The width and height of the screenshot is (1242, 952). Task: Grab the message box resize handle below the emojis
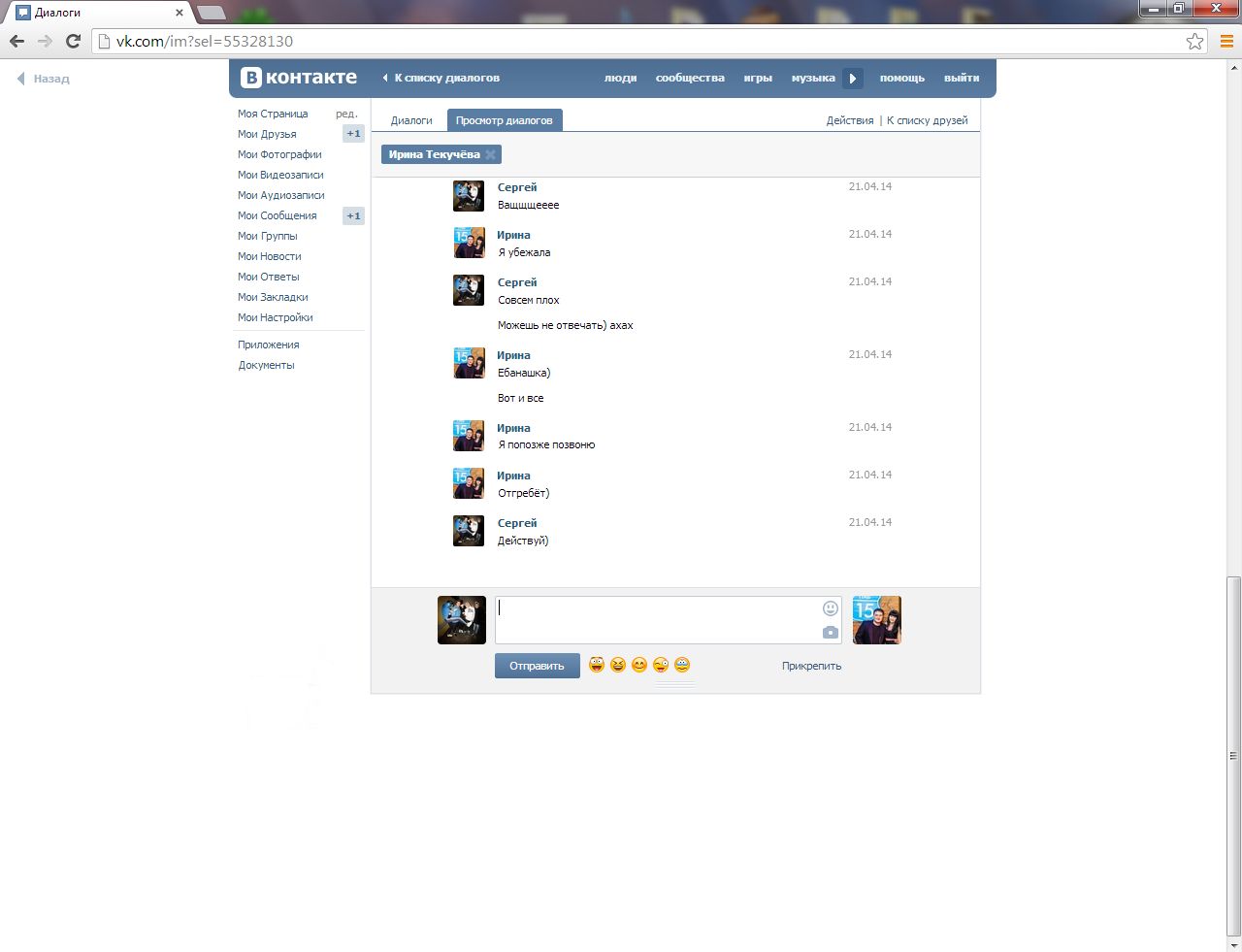pos(675,684)
